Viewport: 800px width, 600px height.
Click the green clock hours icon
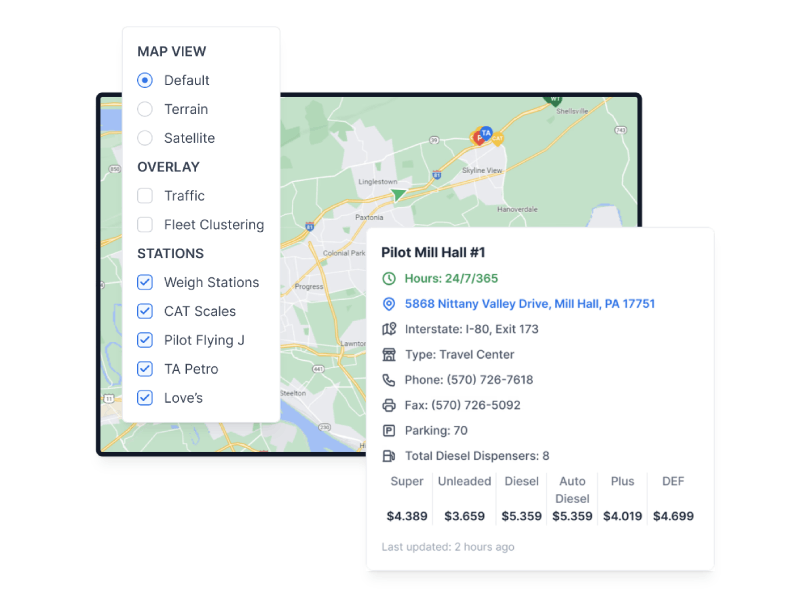point(389,279)
